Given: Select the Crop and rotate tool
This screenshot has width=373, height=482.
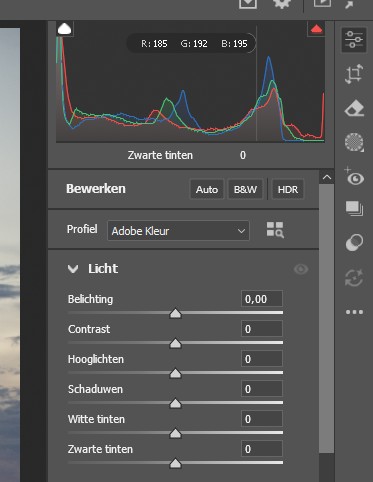Looking at the screenshot, I should (354, 74).
